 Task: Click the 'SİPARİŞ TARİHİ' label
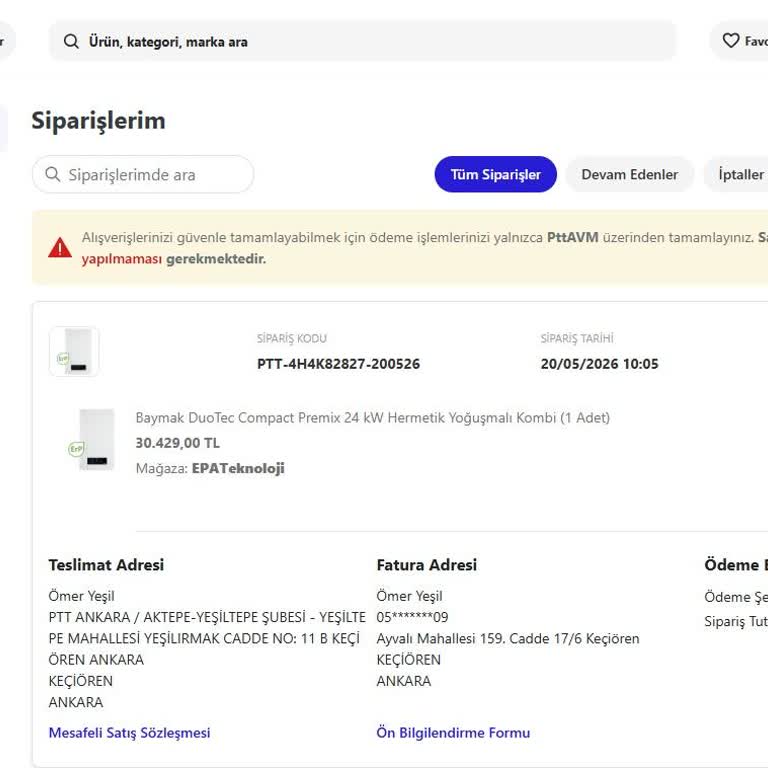tap(577, 338)
